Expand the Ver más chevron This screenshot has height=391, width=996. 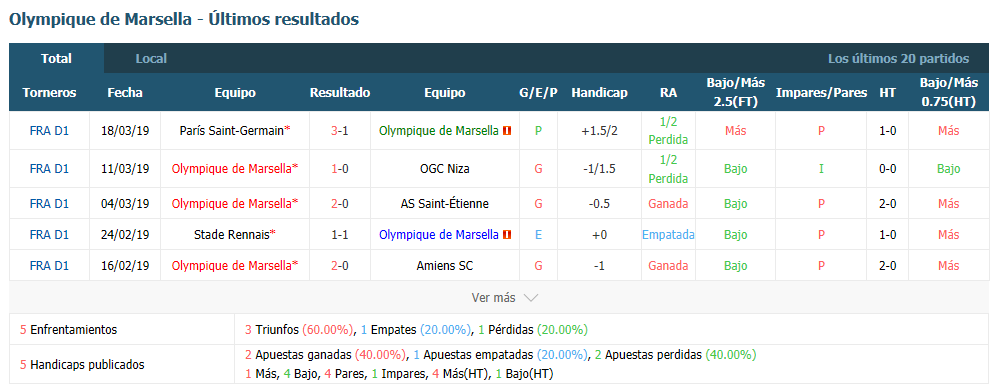click(x=532, y=298)
